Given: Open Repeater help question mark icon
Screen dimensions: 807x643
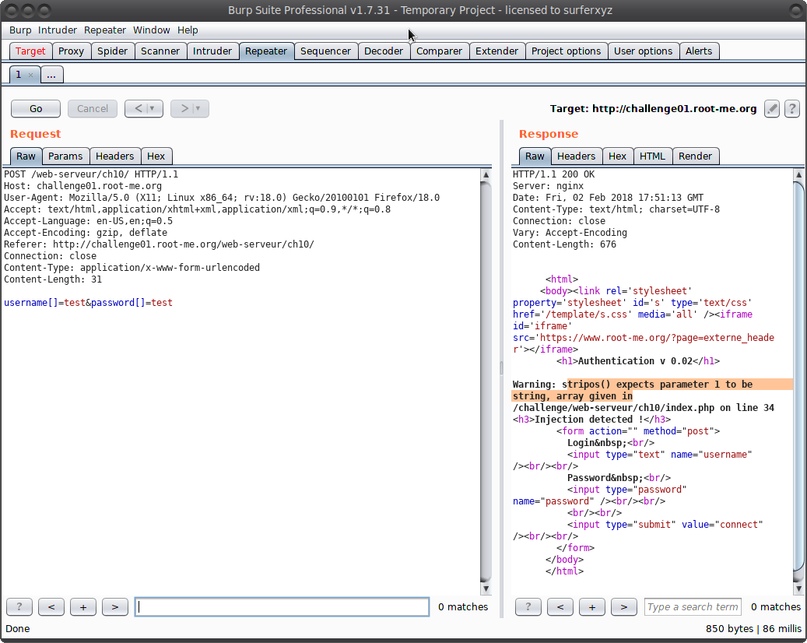Looking at the screenshot, I should (x=791, y=109).
